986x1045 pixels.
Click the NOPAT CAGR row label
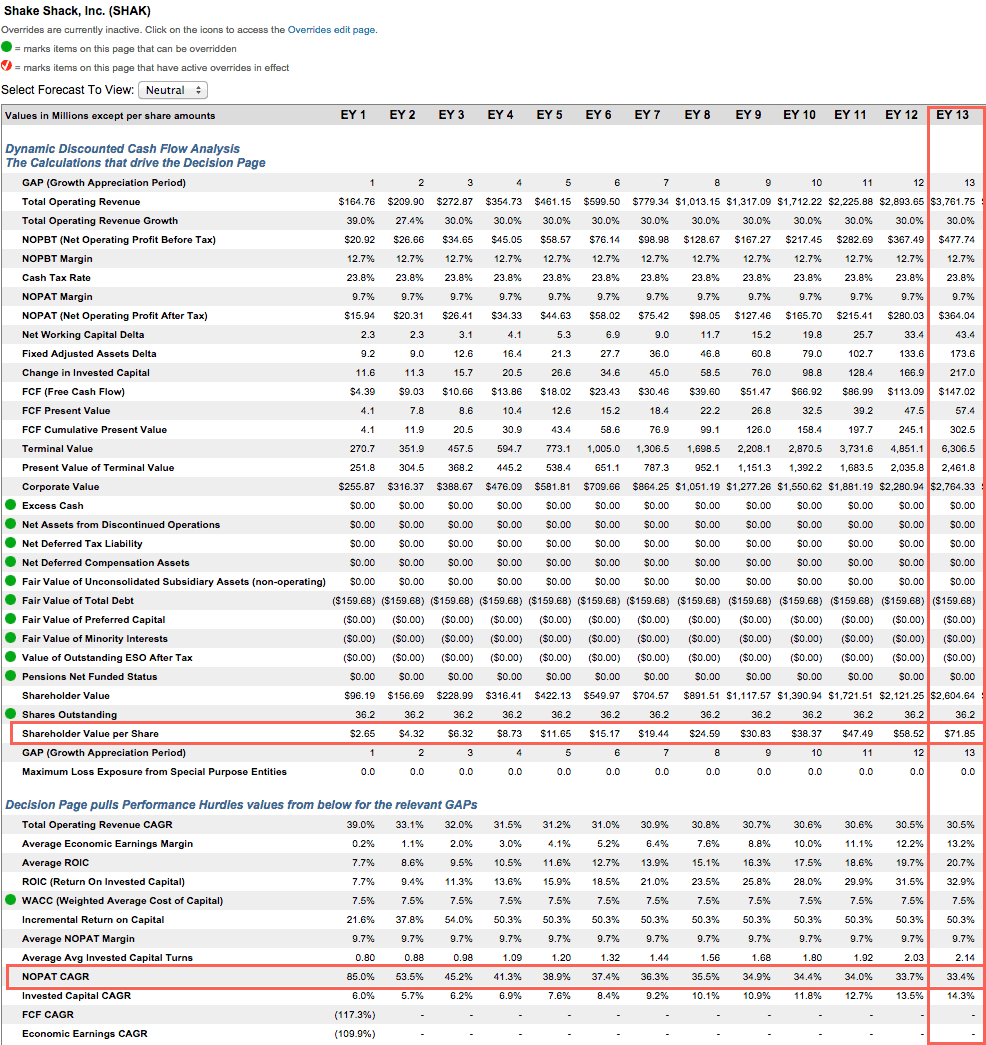[x=55, y=977]
